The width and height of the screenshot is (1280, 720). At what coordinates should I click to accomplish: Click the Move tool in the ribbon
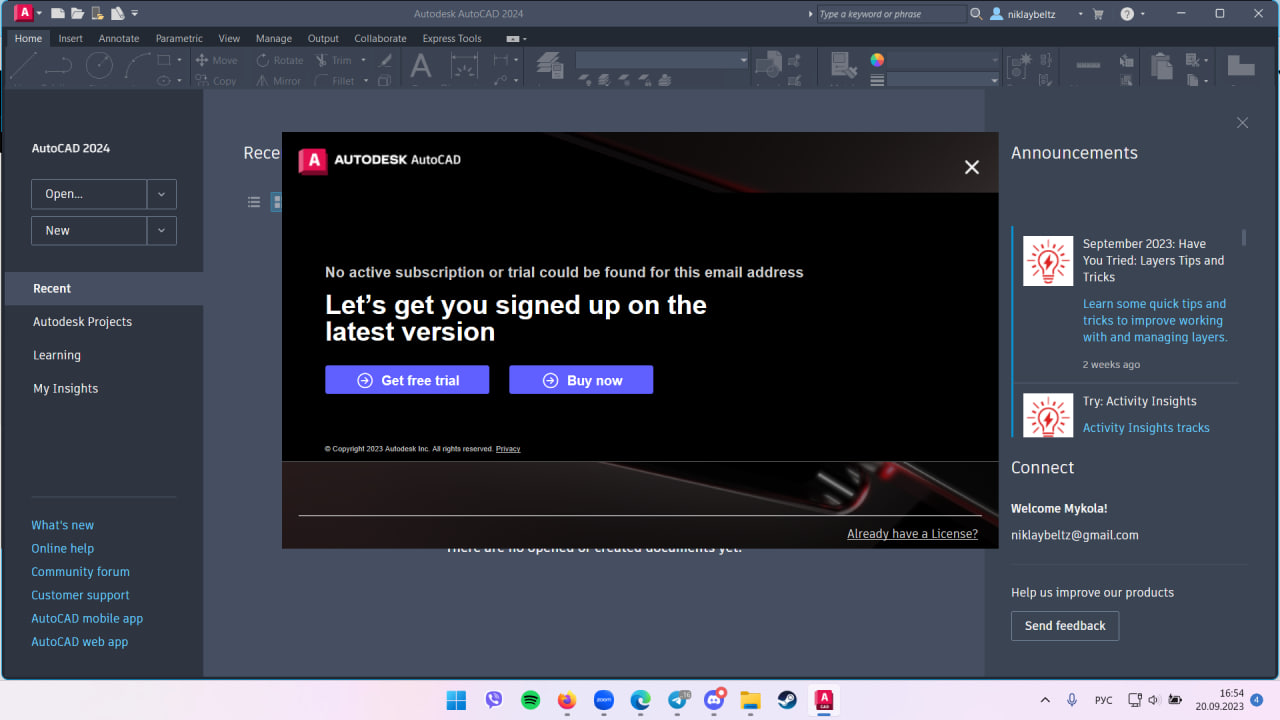click(x=216, y=60)
